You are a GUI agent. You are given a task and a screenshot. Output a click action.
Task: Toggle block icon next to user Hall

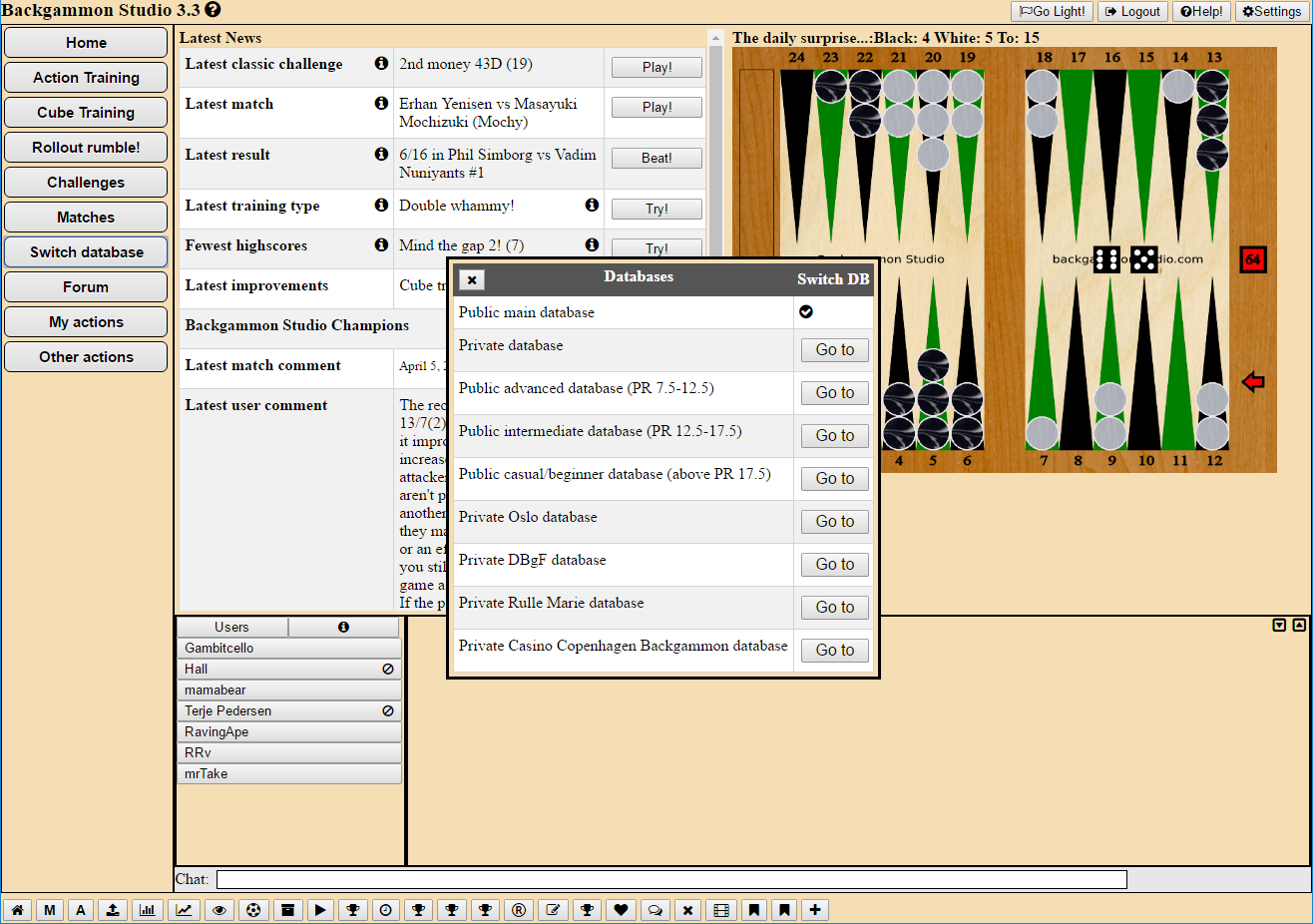point(388,670)
